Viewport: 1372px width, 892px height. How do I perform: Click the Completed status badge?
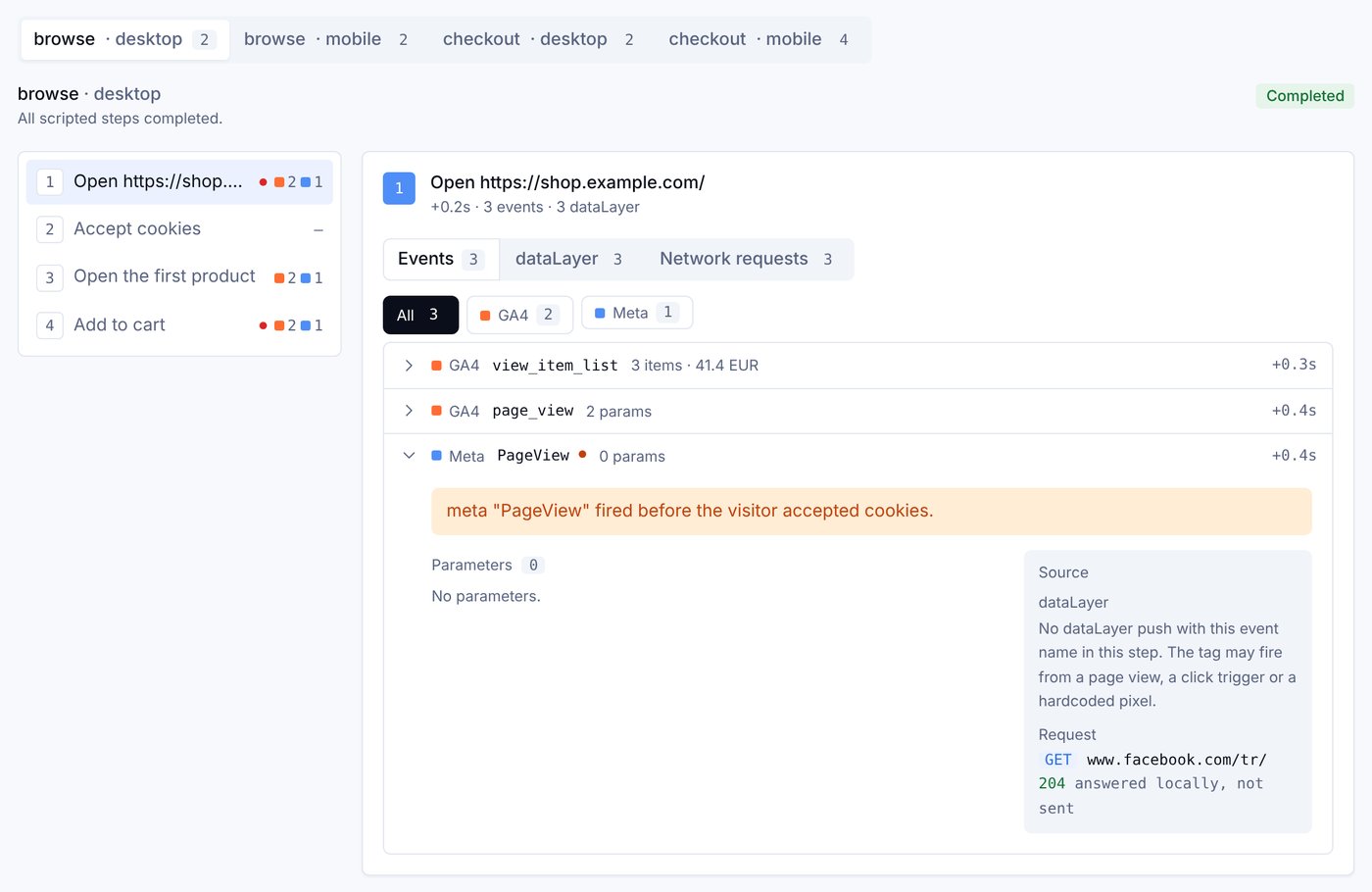click(1305, 96)
